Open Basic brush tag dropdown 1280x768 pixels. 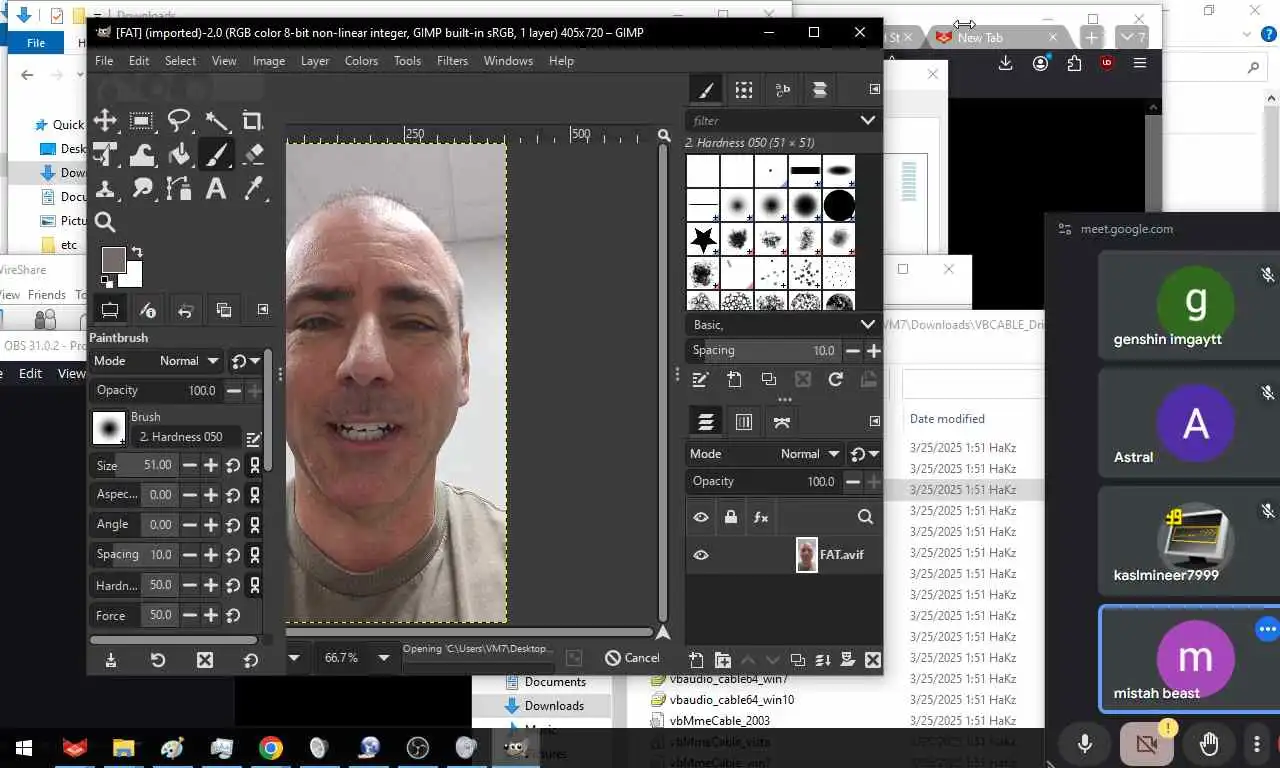click(784, 325)
